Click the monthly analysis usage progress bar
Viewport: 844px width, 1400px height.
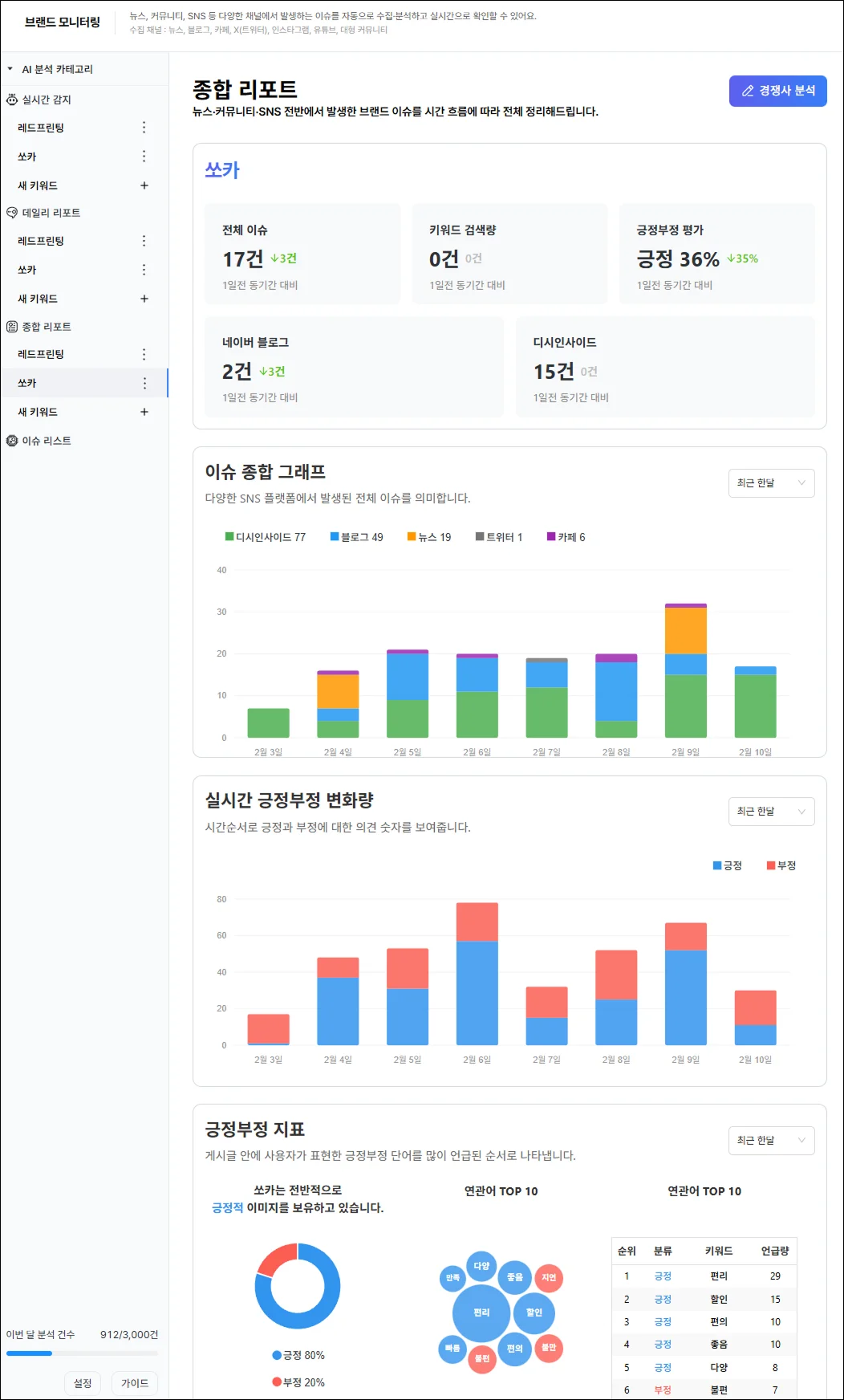pyautogui.click(x=82, y=1353)
